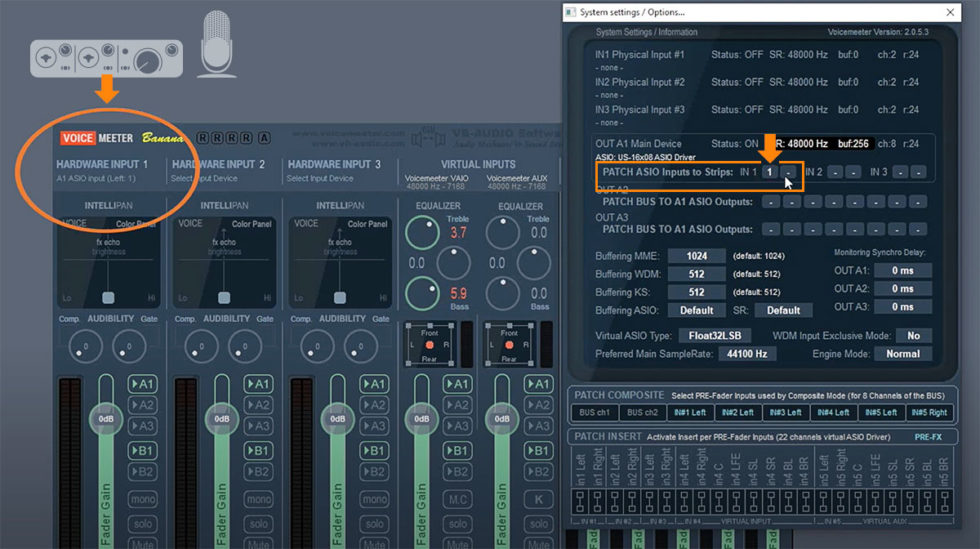
Task: Click IN 1 first ASIO patch channel box
Action: pos(769,172)
